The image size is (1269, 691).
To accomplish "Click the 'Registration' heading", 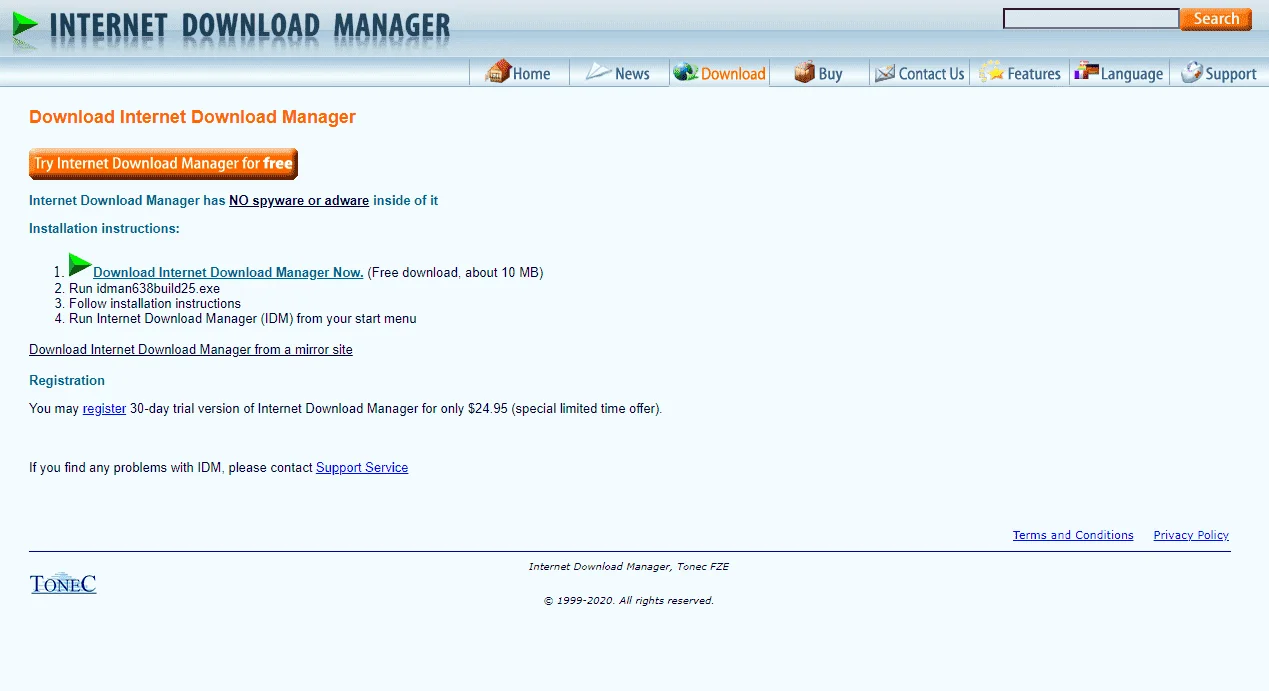I will (x=67, y=381).
